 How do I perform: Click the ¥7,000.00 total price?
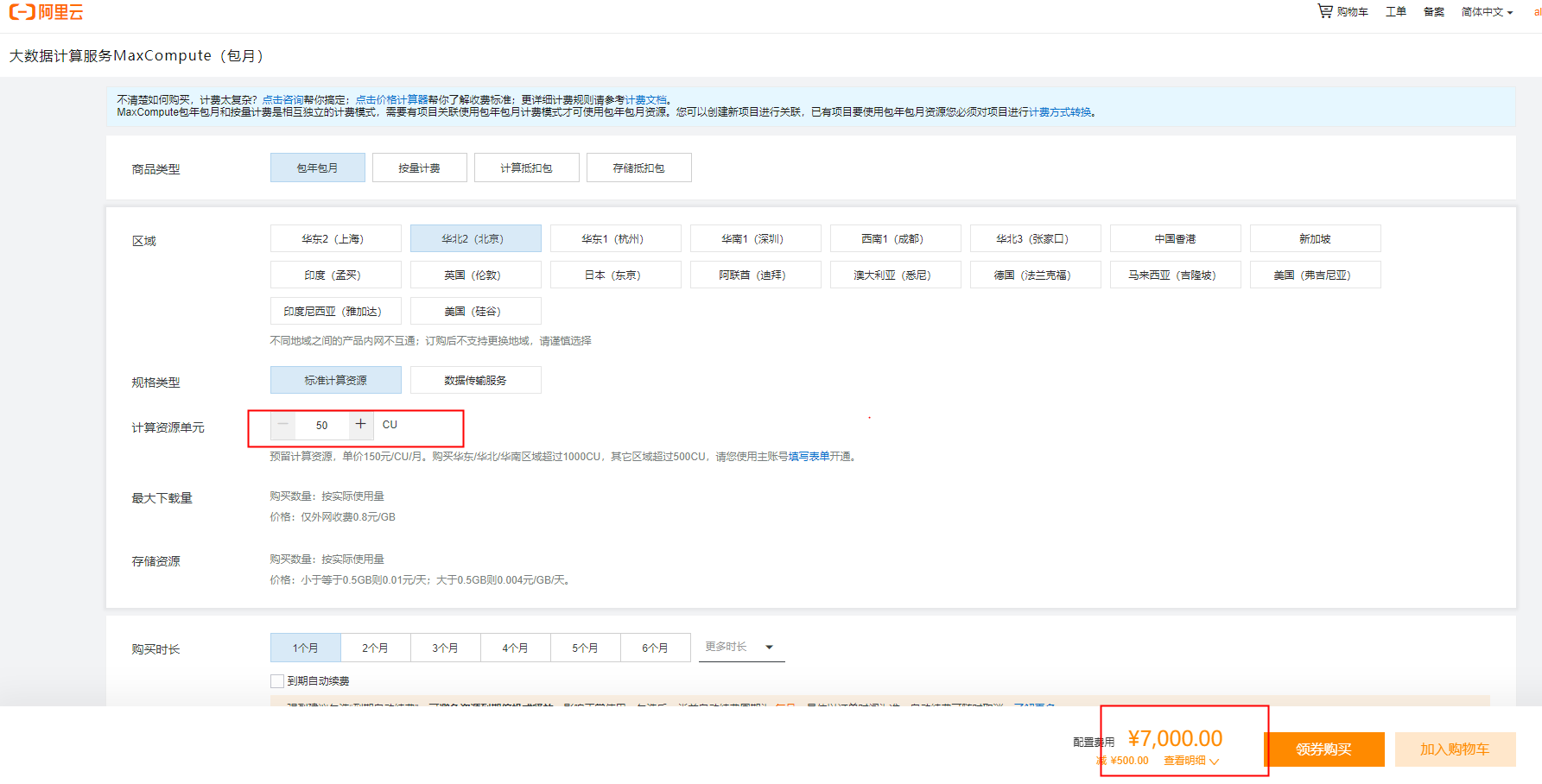click(x=1175, y=739)
